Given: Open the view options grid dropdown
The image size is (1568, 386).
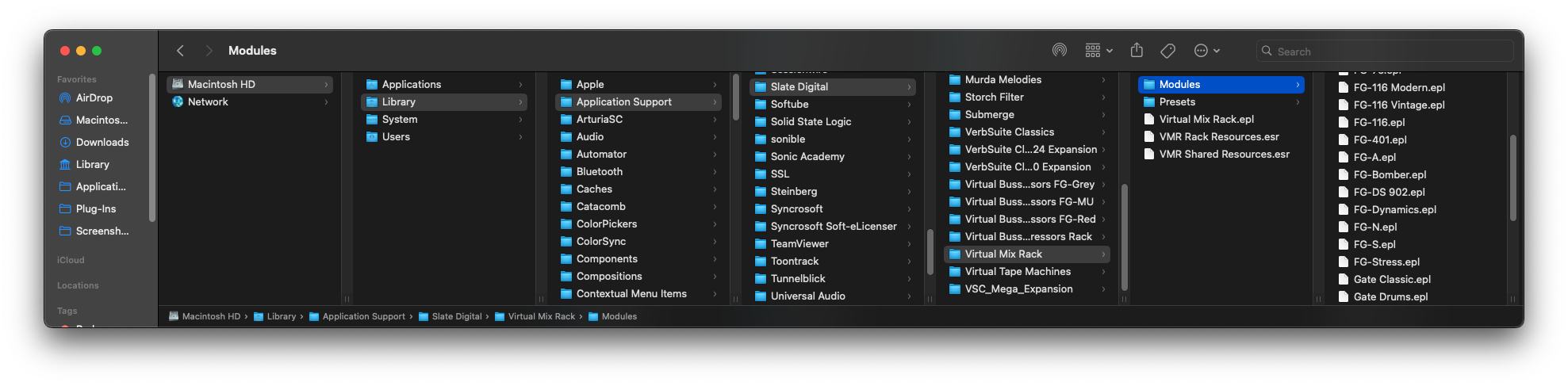Looking at the screenshot, I should coord(1098,51).
